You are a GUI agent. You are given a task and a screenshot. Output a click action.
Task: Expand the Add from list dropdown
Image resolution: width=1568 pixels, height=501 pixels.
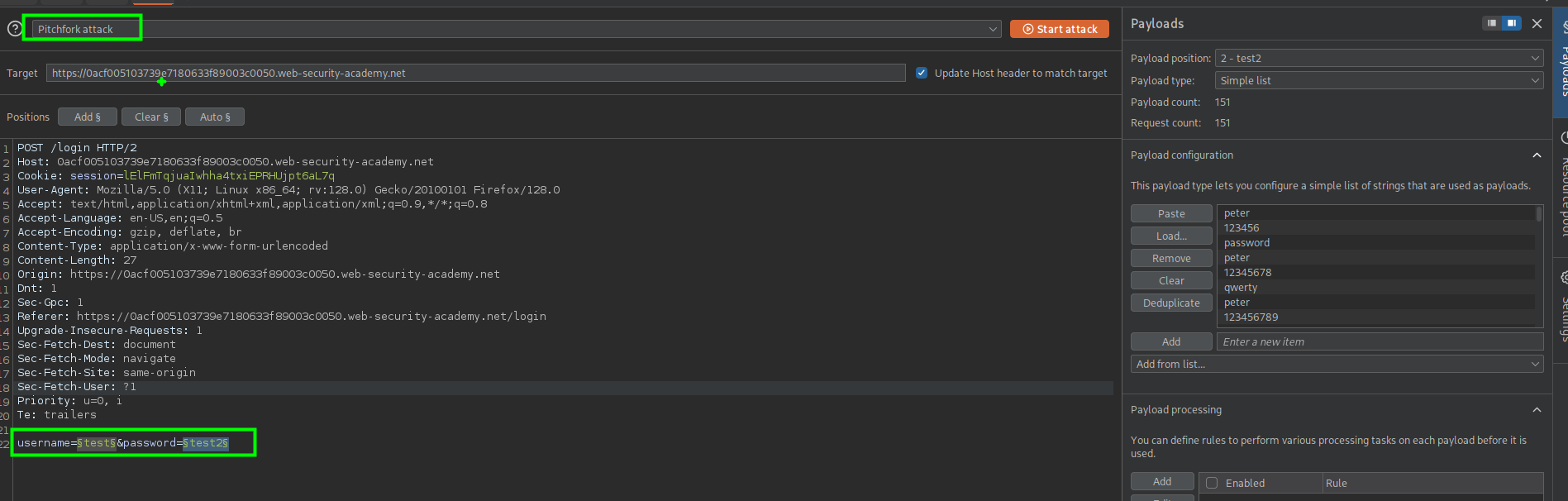pyautogui.click(x=1336, y=364)
